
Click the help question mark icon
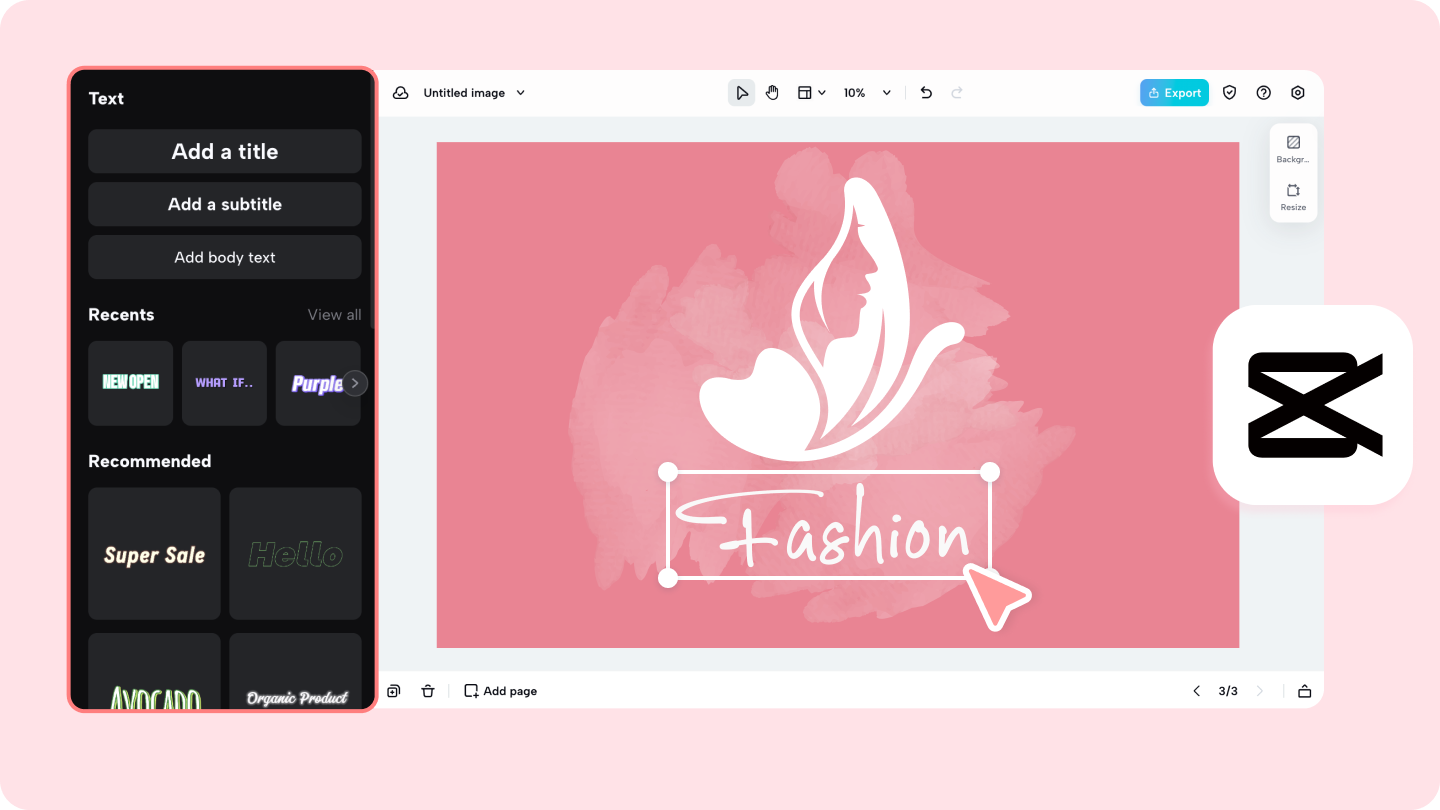point(1263,92)
